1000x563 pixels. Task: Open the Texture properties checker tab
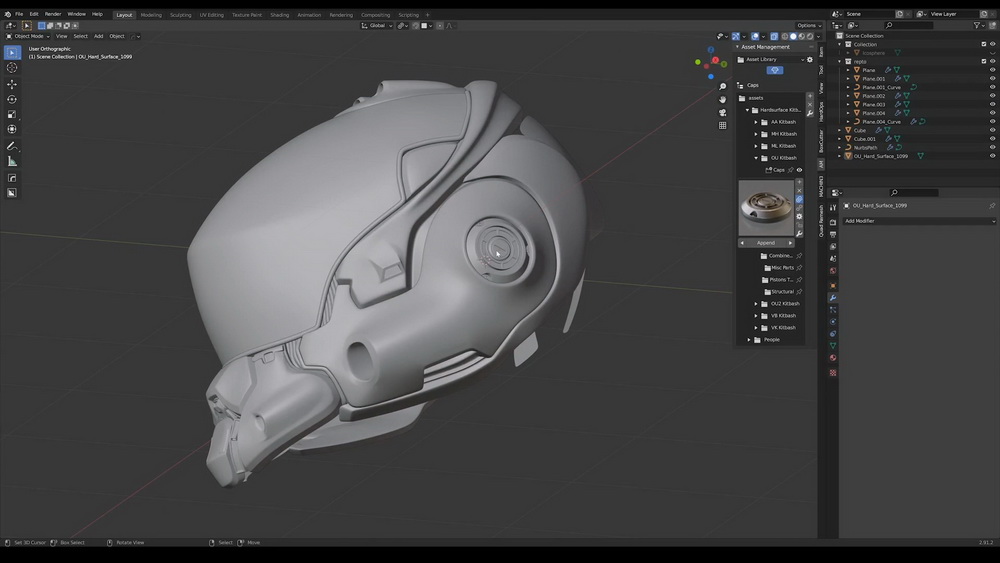833,373
